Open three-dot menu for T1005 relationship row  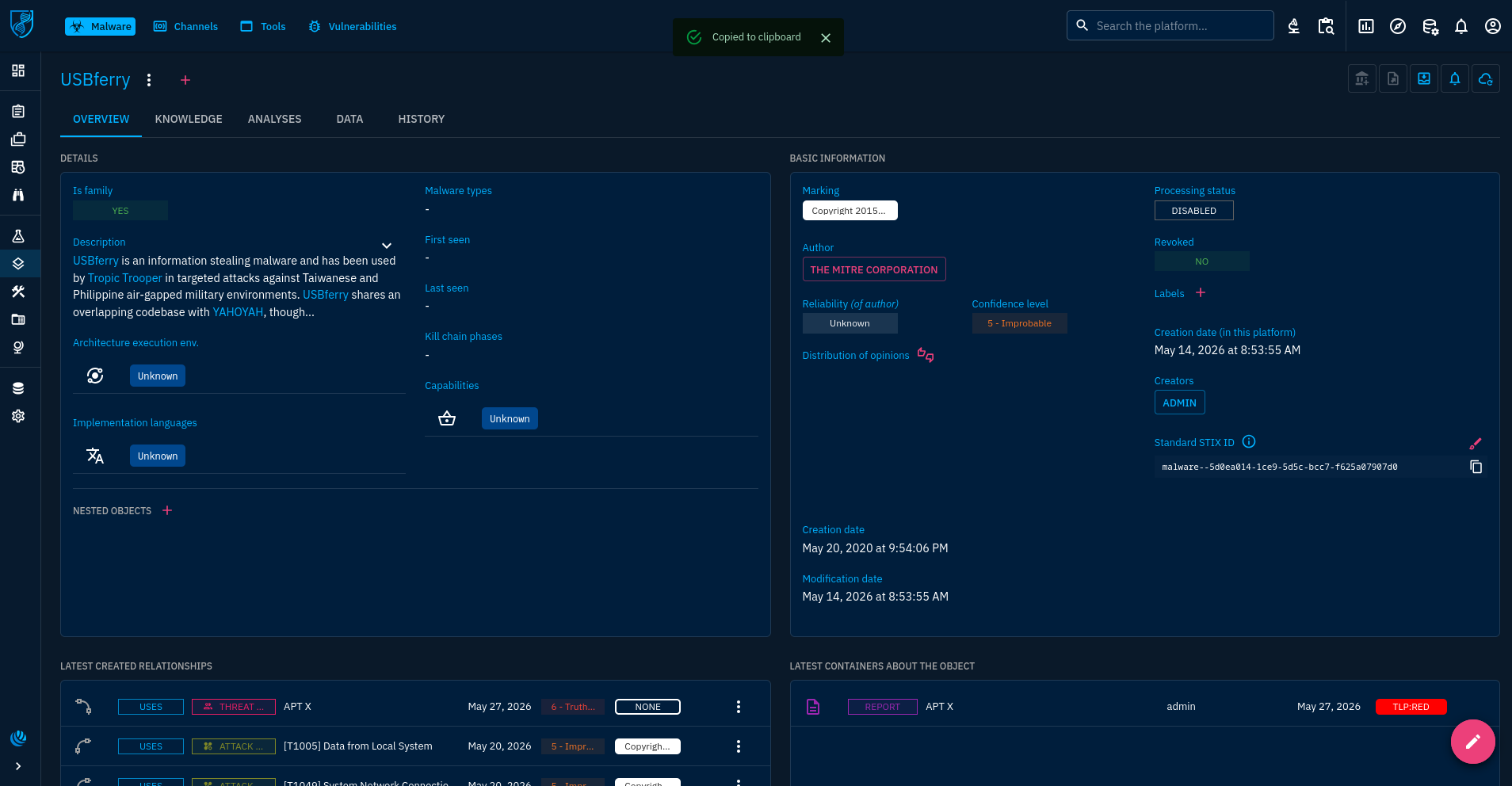click(x=739, y=746)
